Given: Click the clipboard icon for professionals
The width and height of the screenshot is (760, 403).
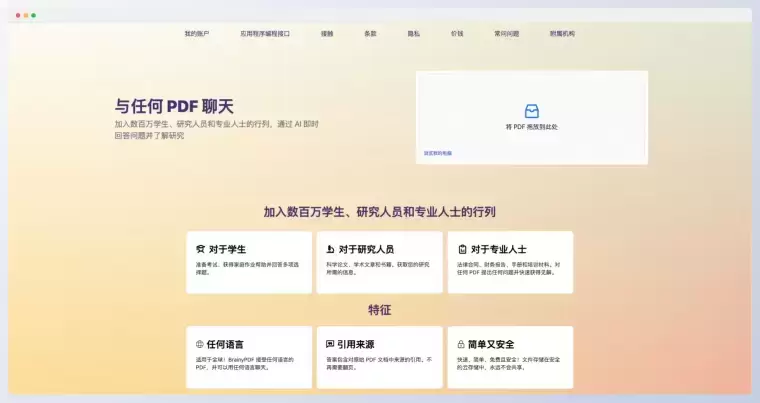Looking at the screenshot, I should [x=462, y=249].
